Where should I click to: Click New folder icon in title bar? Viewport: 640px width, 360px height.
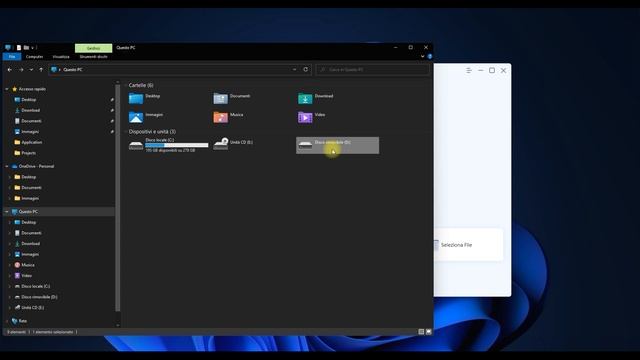(26, 48)
